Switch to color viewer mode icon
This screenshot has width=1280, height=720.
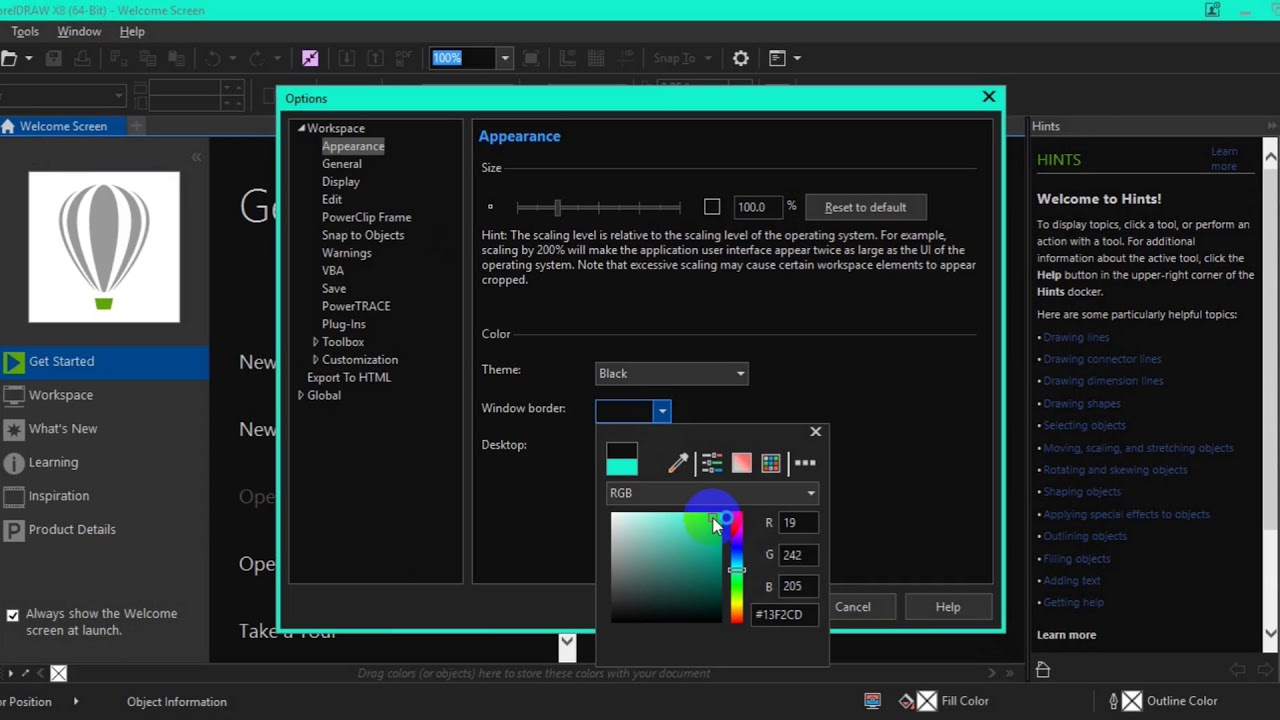point(741,462)
